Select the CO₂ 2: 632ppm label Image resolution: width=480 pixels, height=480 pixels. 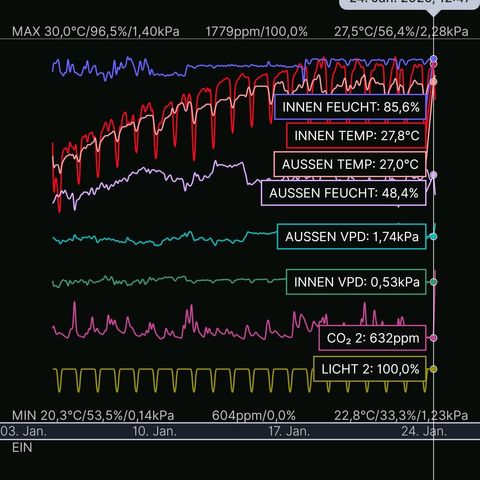click(x=373, y=338)
